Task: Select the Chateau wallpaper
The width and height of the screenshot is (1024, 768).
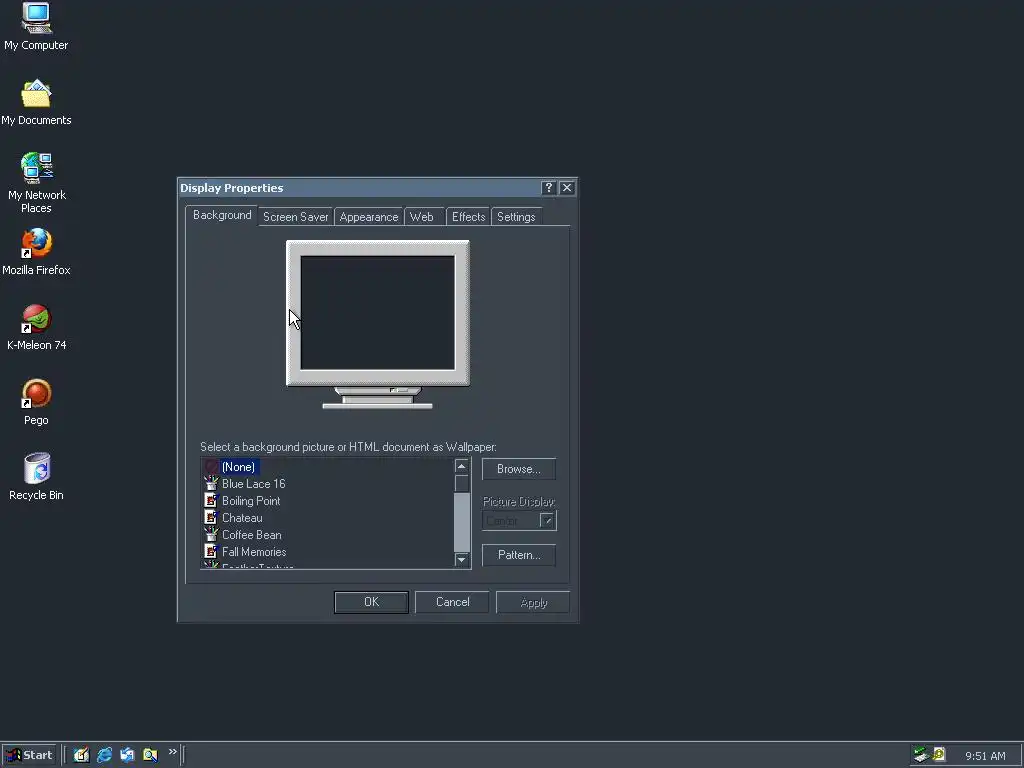Action: tap(242, 518)
